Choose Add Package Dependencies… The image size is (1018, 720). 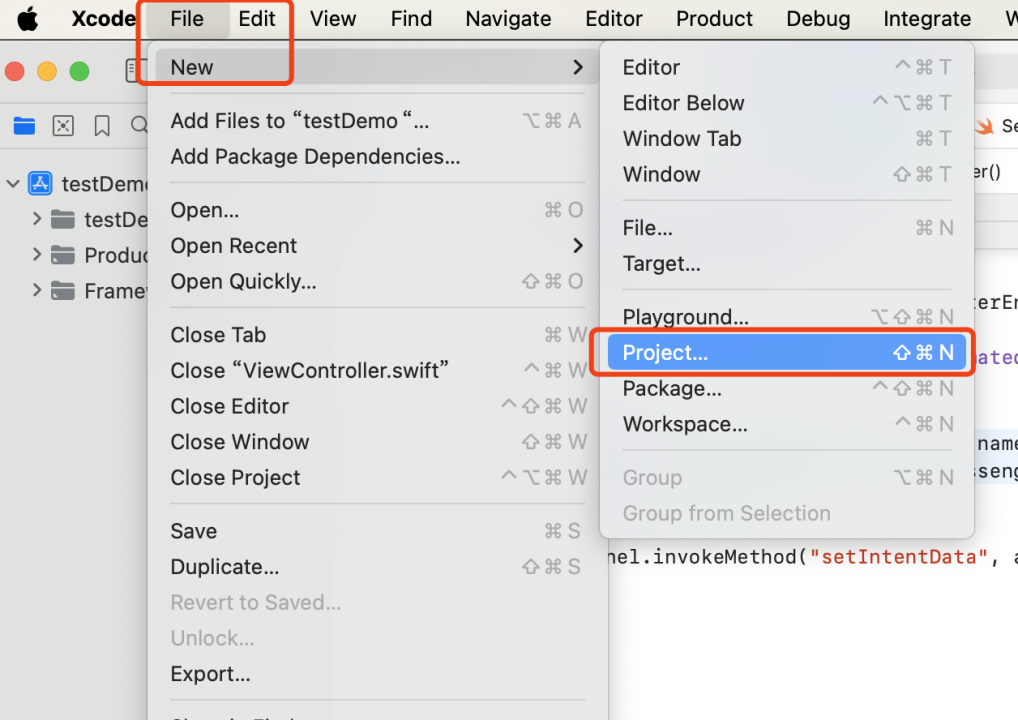(375, 156)
